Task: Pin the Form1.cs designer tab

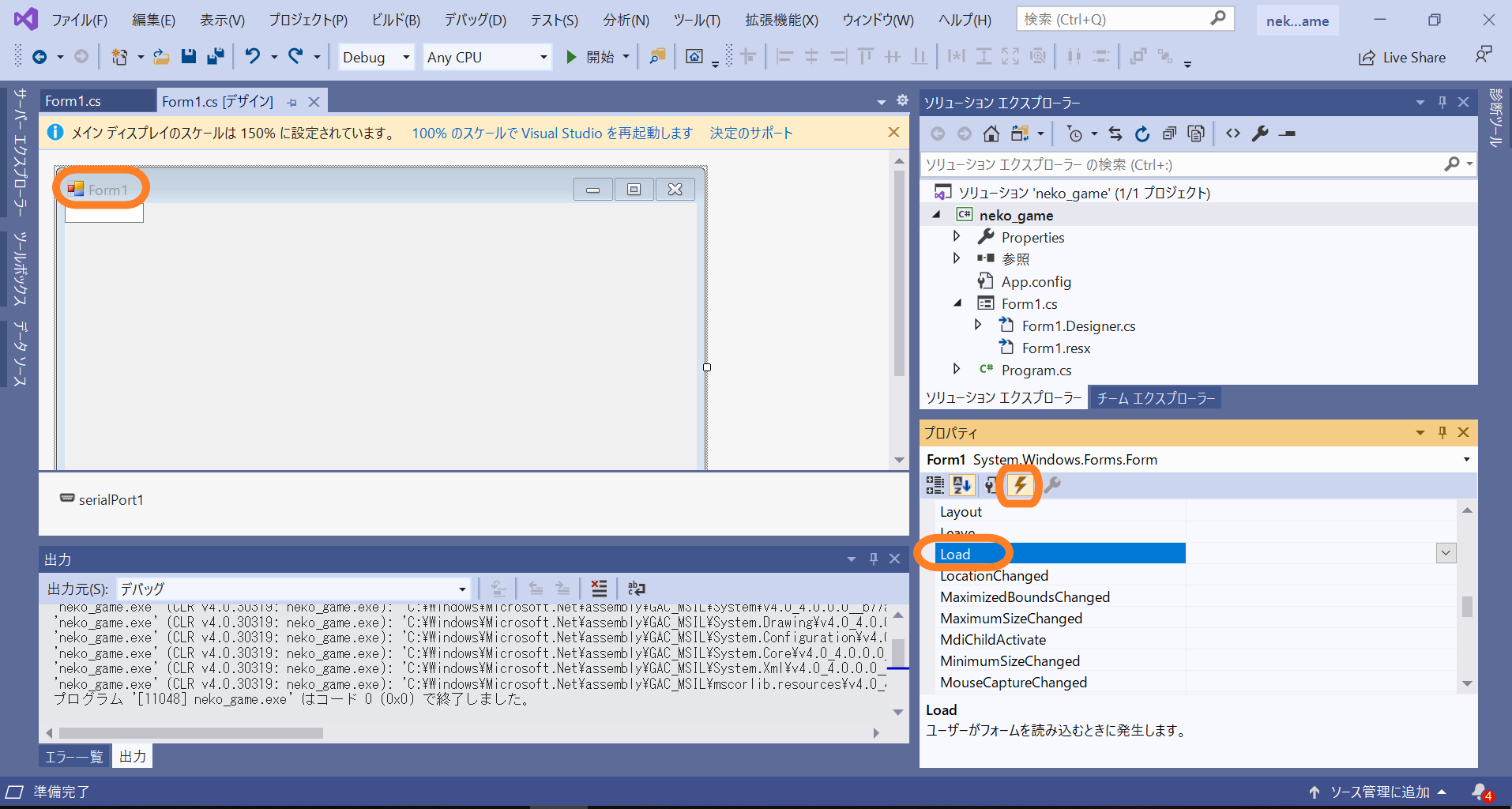Action: (x=291, y=101)
